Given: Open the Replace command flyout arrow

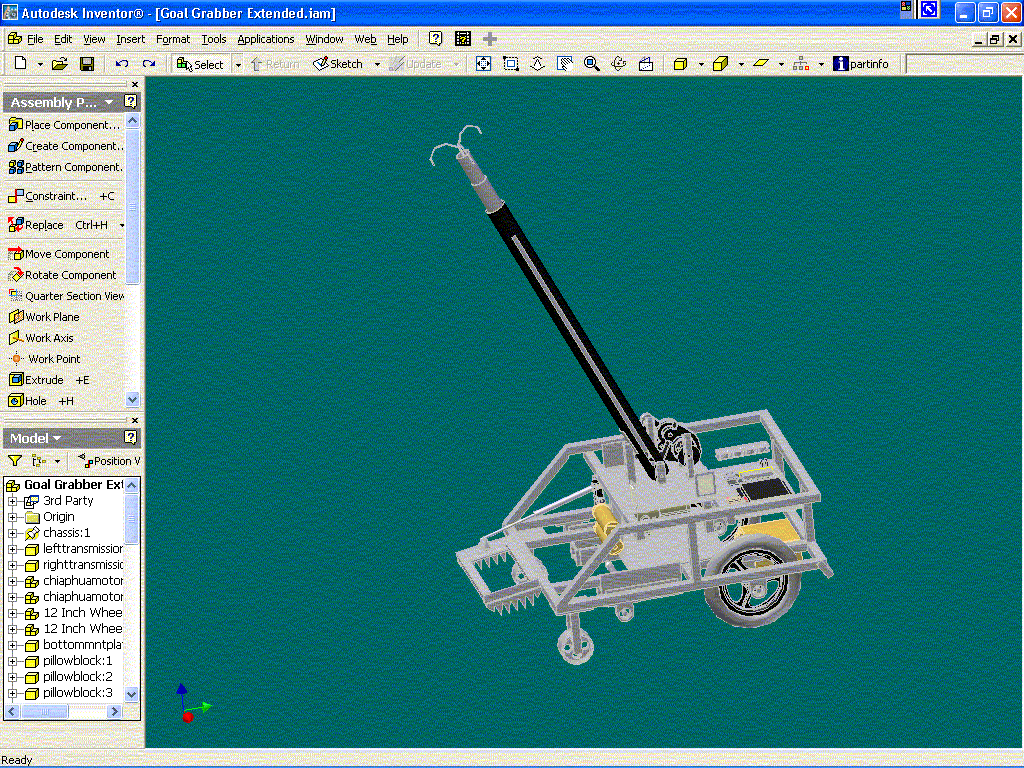Looking at the screenshot, I should [121, 225].
